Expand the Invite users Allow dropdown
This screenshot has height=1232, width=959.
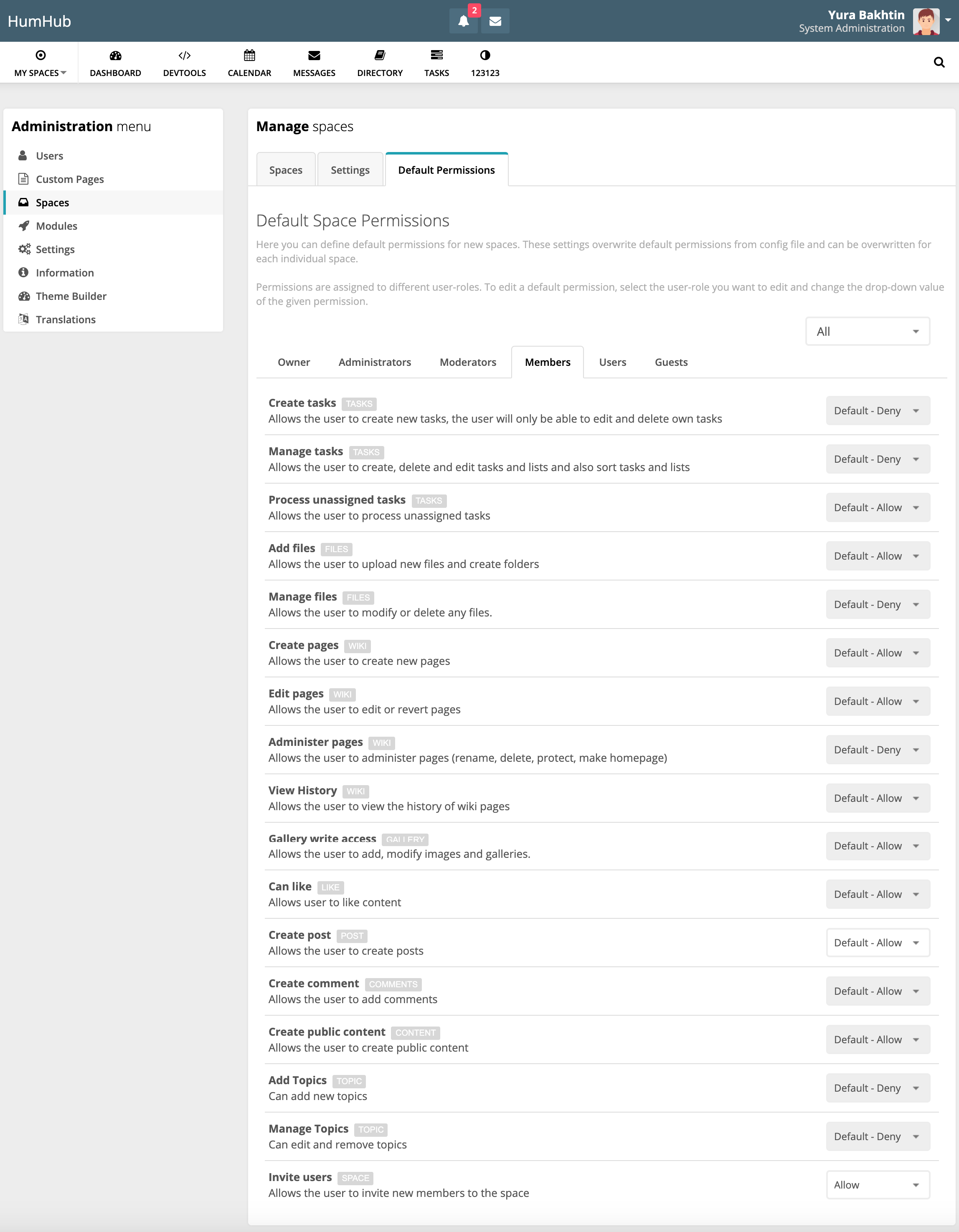877,1185
